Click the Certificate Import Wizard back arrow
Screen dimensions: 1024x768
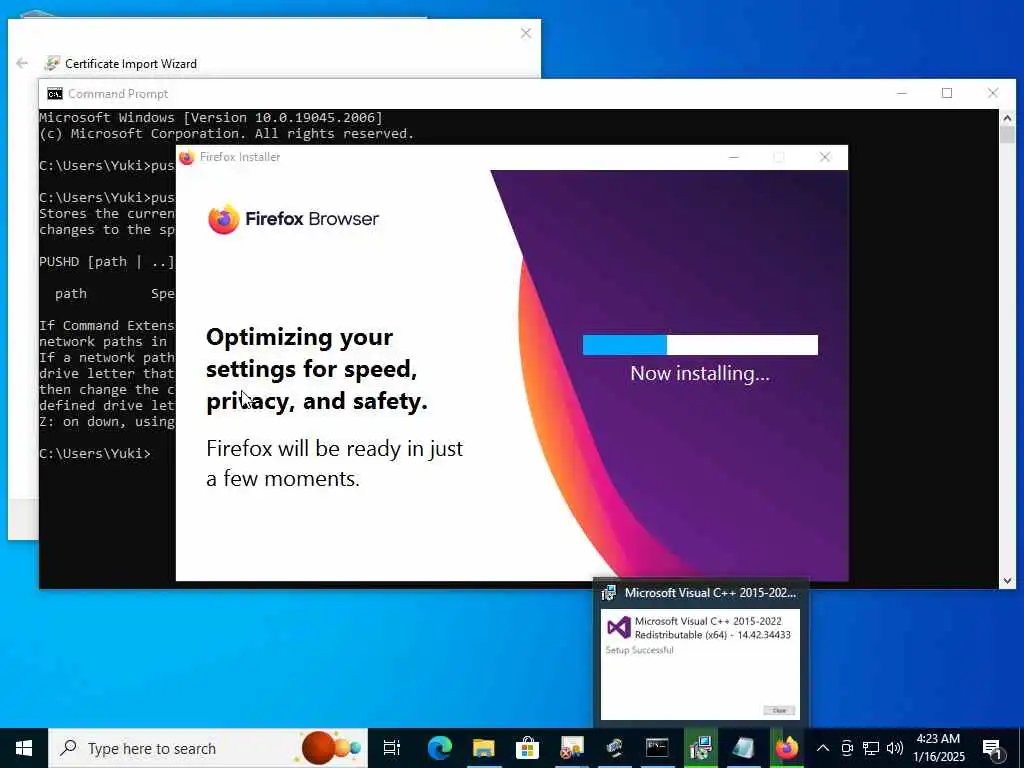click(x=22, y=63)
